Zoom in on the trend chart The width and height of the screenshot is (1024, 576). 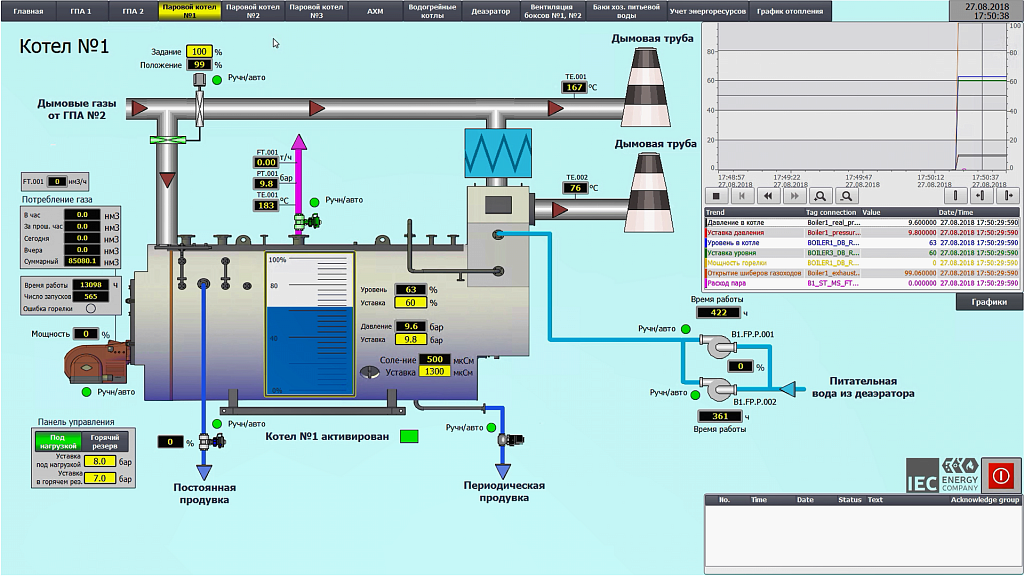point(820,196)
